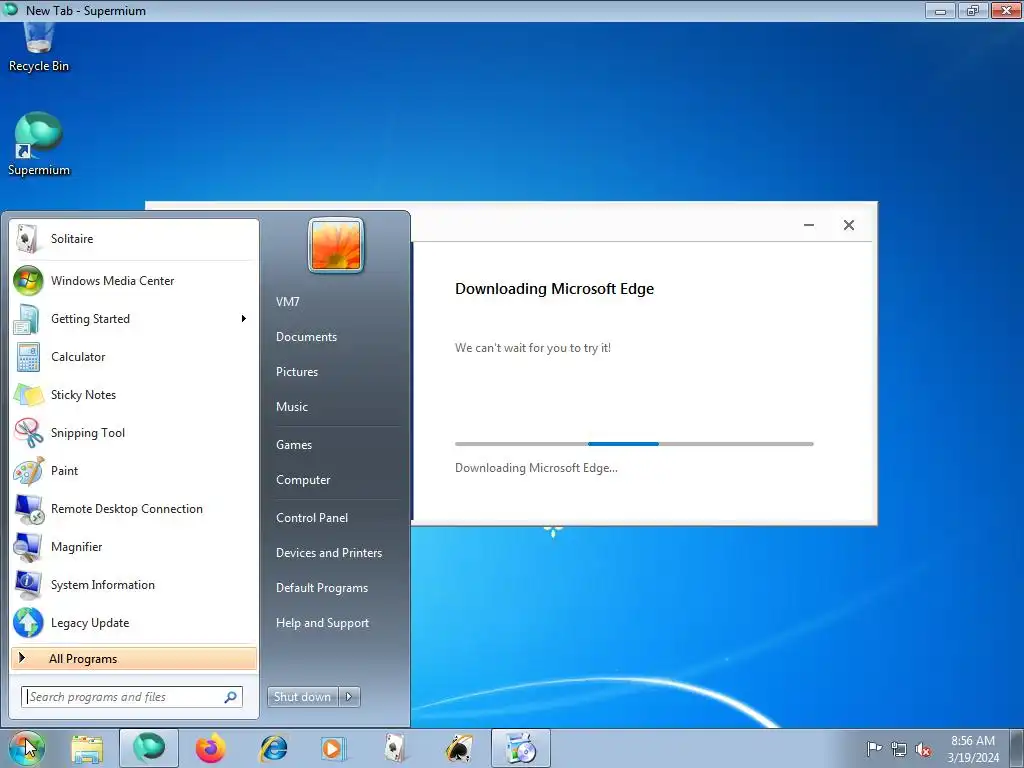Click the Edge download progress bar

click(634, 444)
